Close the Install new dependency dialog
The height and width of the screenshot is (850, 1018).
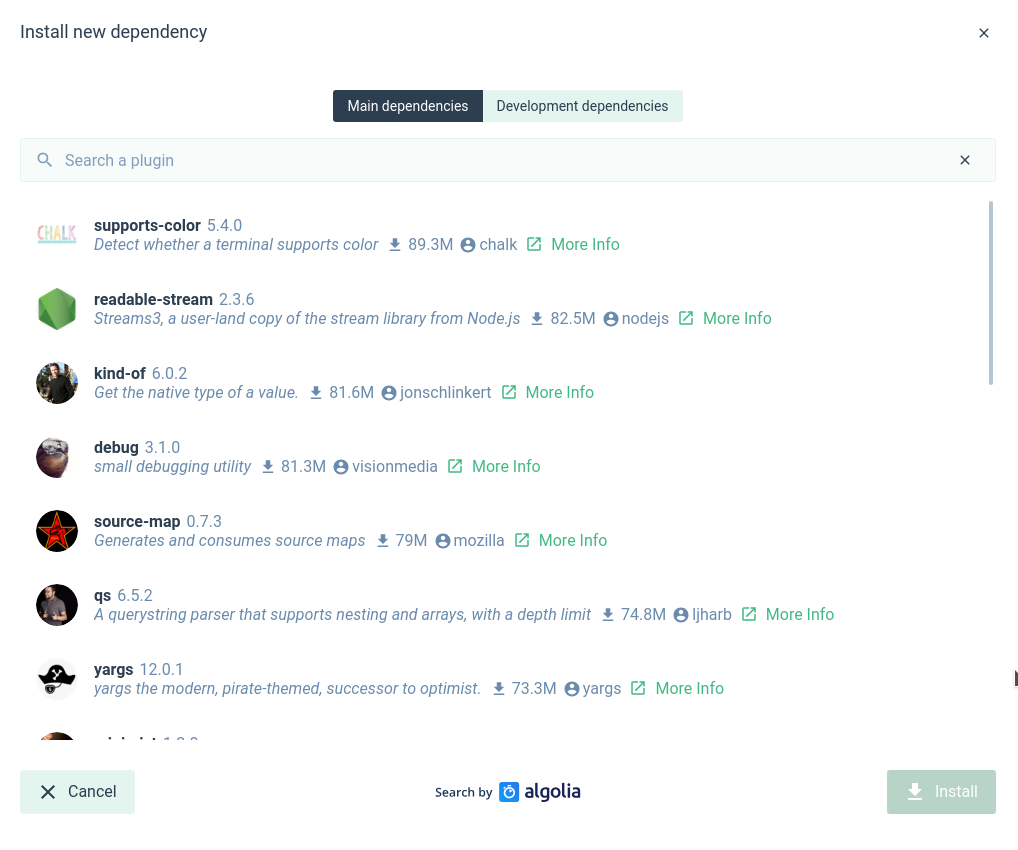(984, 33)
